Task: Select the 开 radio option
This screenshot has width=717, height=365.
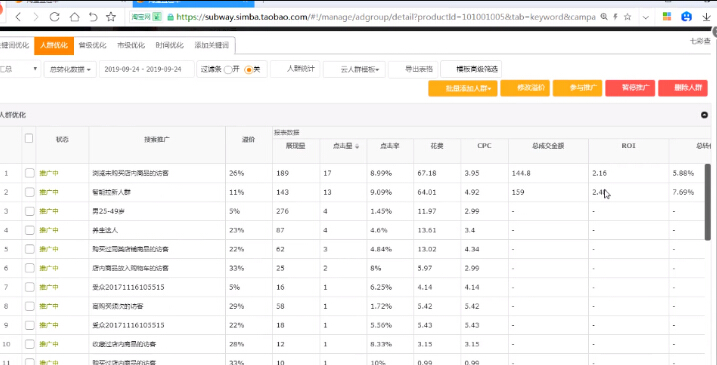Action: (228, 70)
